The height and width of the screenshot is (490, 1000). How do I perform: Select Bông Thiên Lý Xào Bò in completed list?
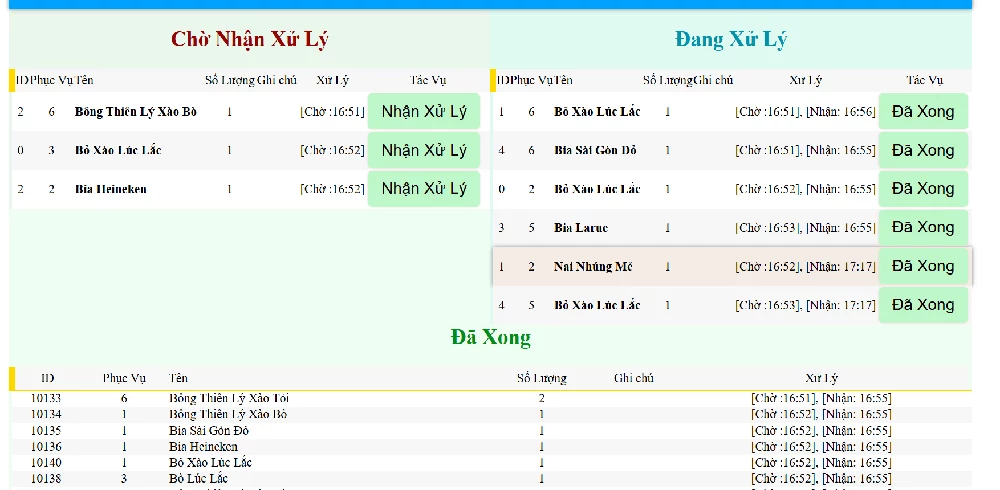[x=228, y=414]
